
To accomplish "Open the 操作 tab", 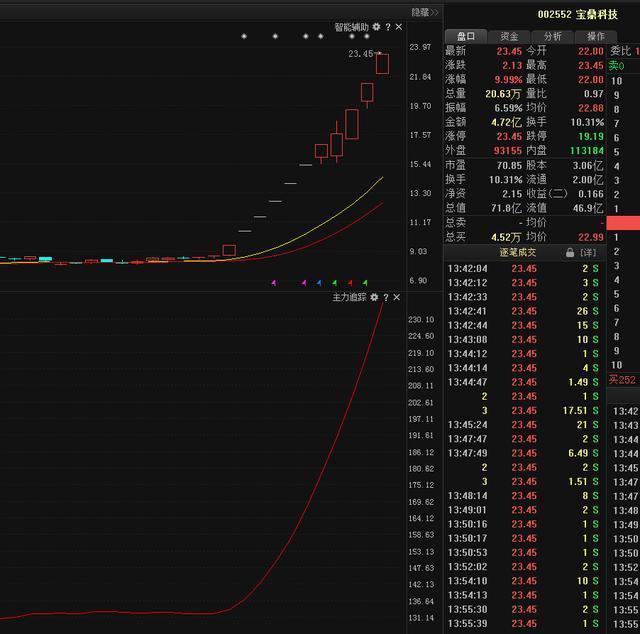I will tap(595, 36).
